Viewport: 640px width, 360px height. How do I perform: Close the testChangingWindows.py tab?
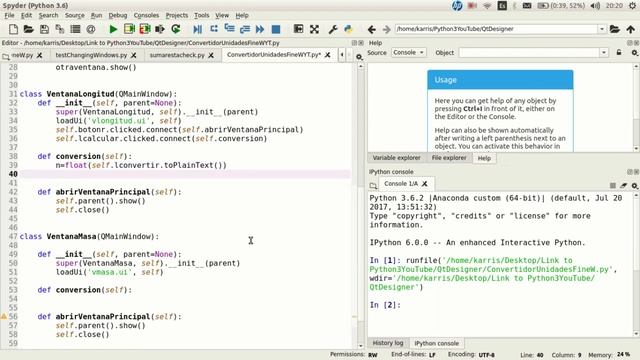[x=134, y=55]
